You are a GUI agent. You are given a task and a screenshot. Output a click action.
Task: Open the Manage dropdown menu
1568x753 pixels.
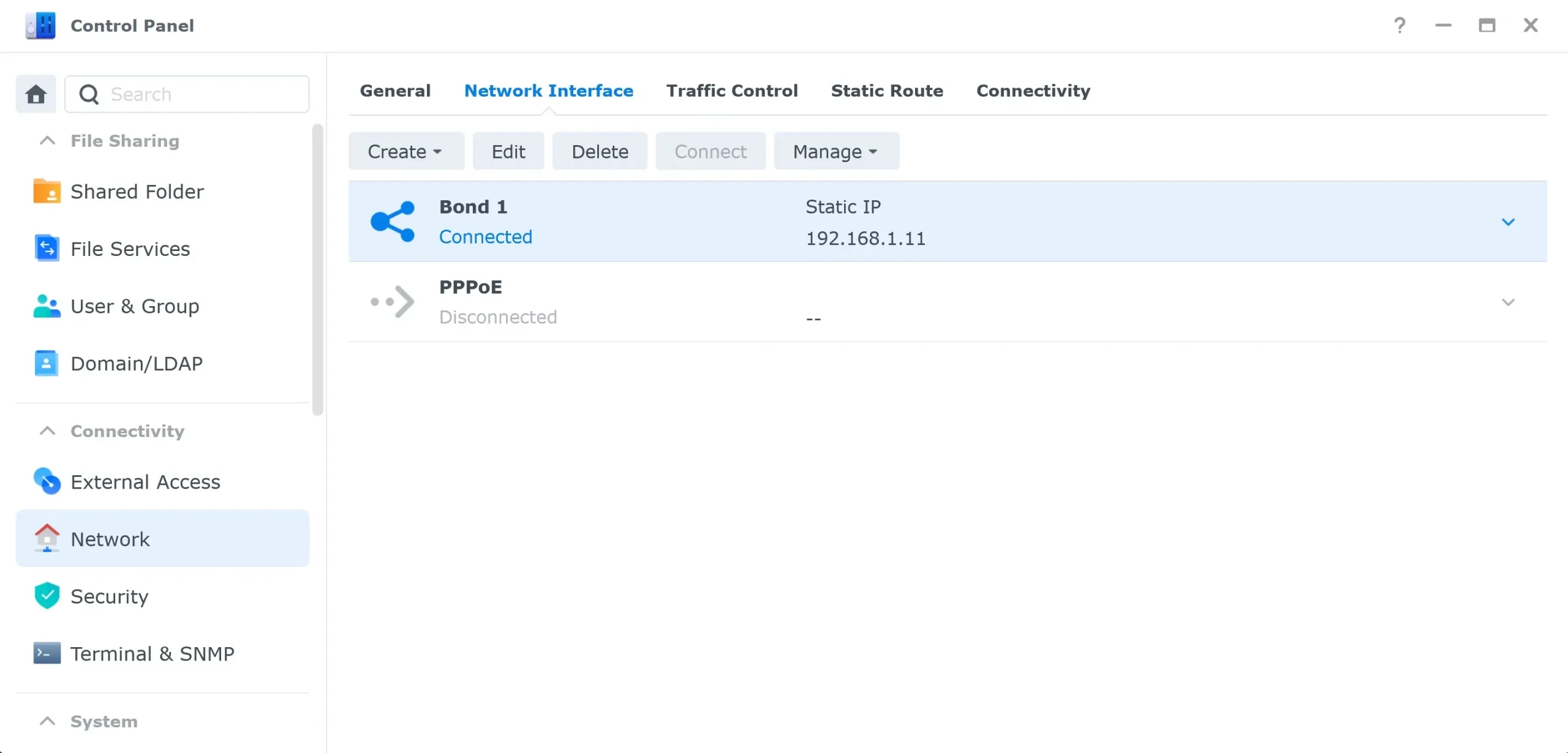tap(835, 151)
